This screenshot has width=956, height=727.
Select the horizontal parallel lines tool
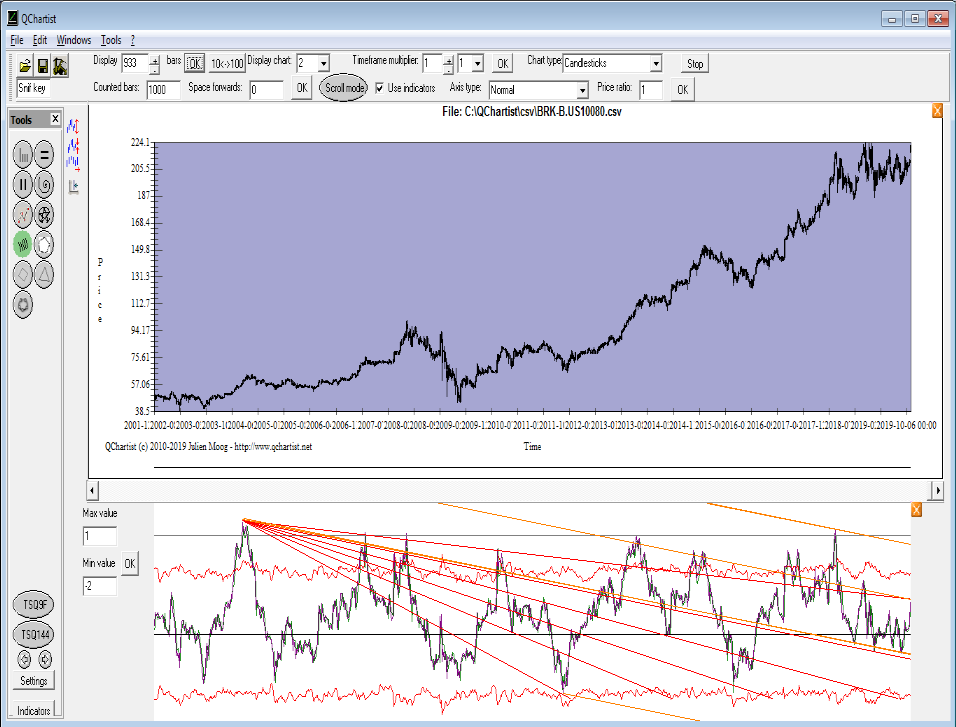click(x=45, y=154)
